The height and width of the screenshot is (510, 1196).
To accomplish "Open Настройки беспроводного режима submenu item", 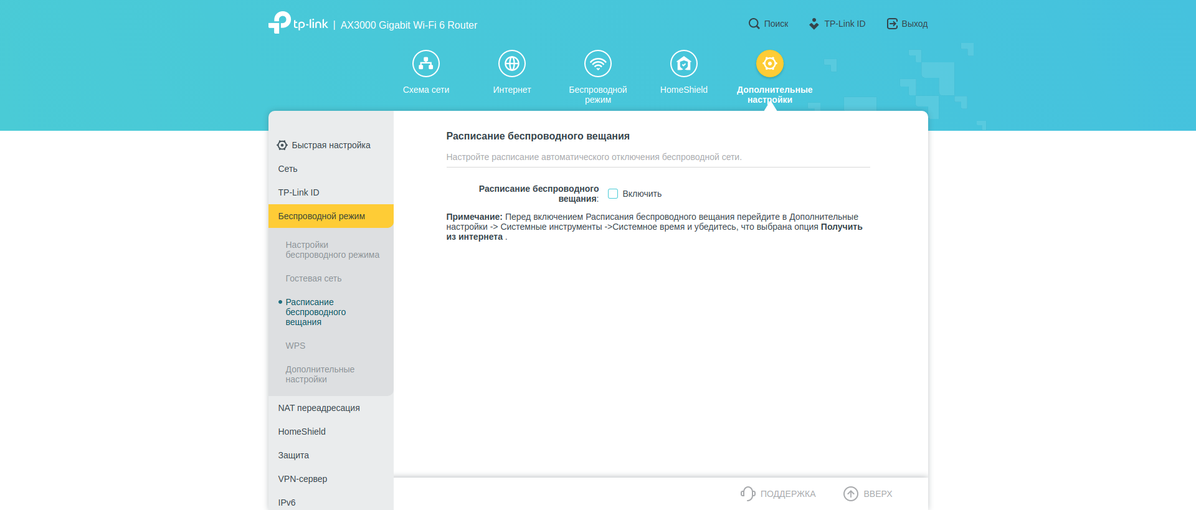I will pyautogui.click(x=332, y=250).
